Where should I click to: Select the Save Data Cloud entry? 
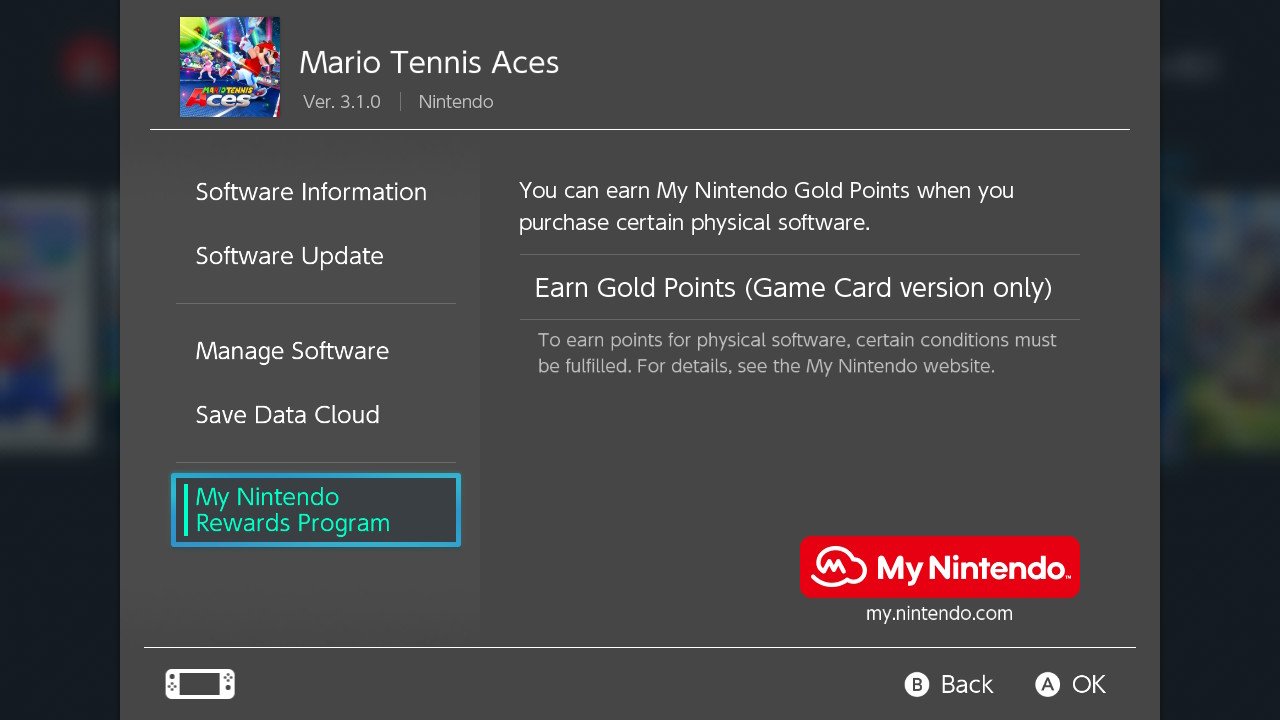tap(288, 415)
